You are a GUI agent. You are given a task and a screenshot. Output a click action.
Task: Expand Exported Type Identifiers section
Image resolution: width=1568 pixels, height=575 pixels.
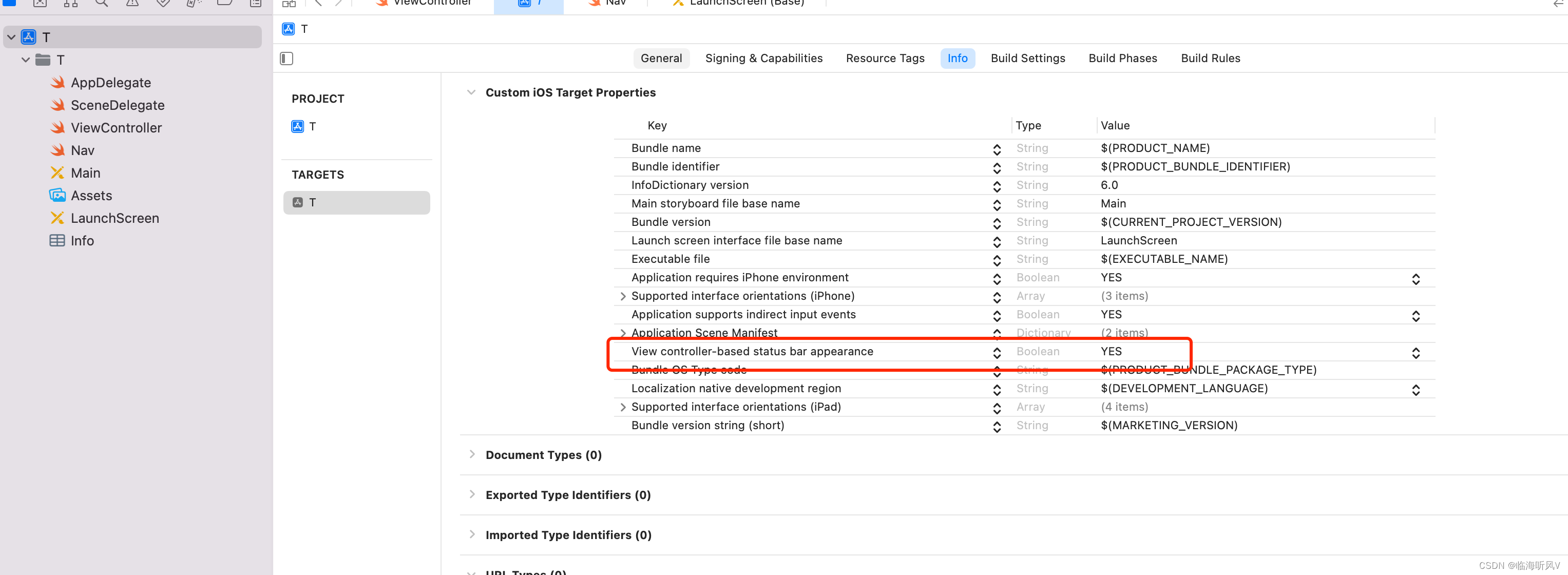pos(472,495)
